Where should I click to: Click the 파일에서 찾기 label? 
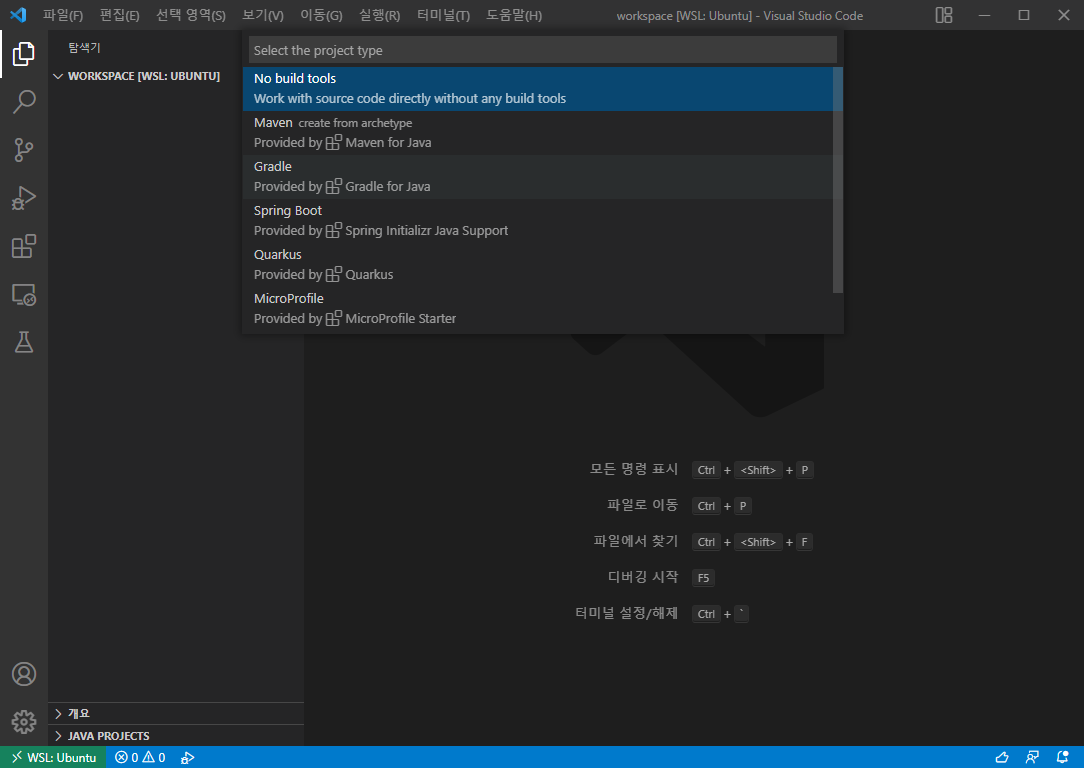tap(636, 541)
